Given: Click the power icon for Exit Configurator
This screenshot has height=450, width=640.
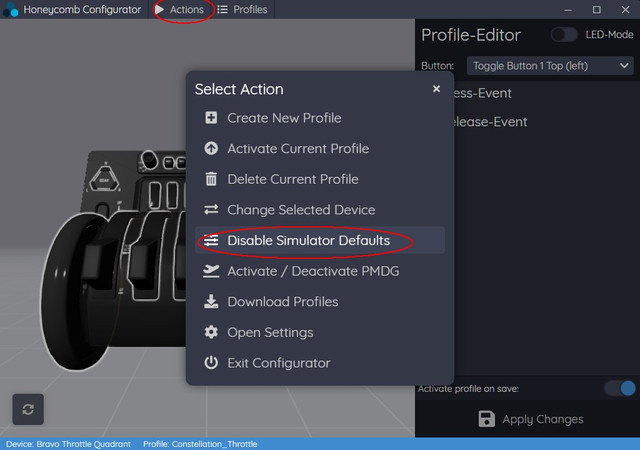Looking at the screenshot, I should 211,363.
